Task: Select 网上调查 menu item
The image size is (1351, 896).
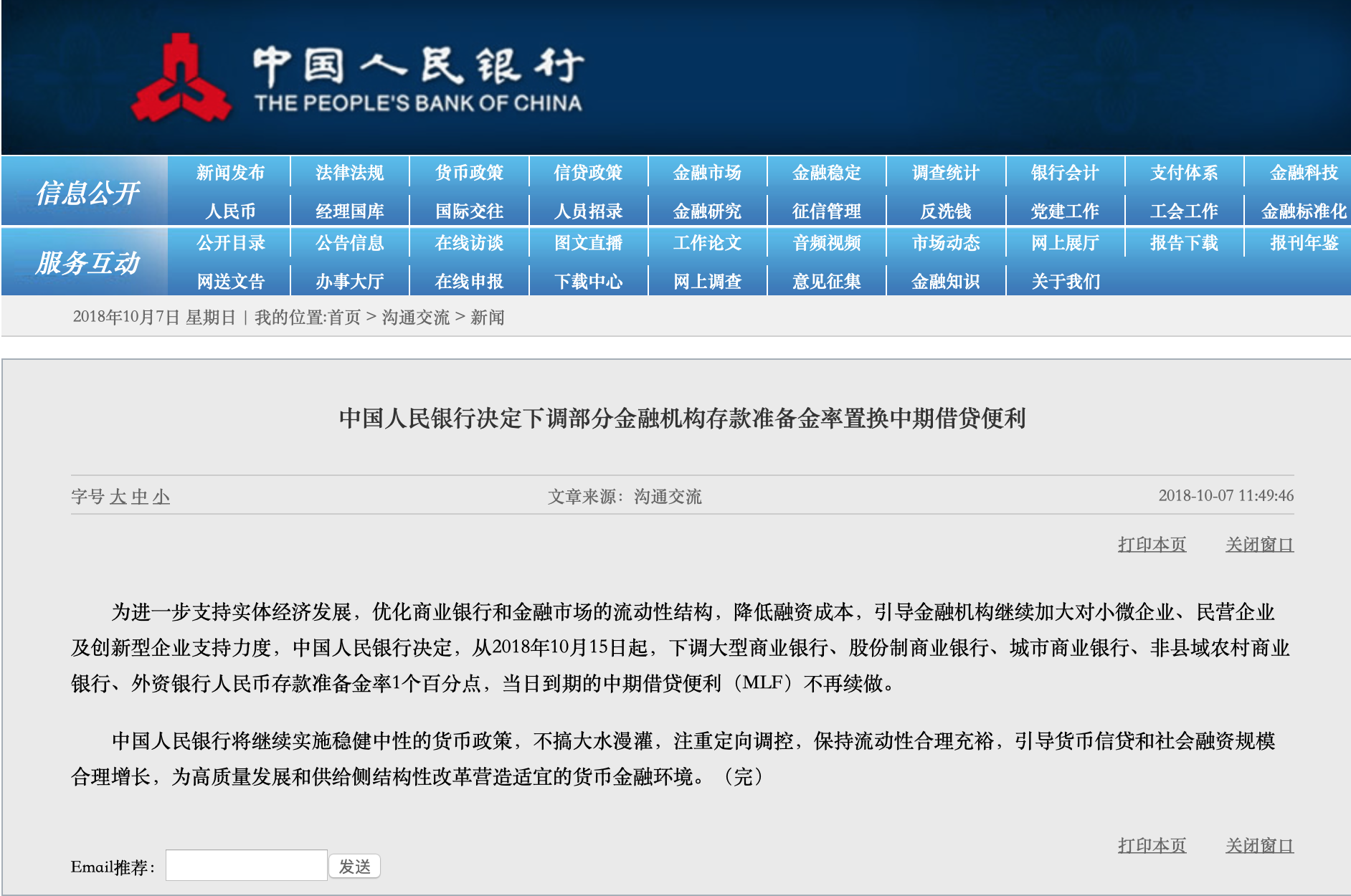Action: [x=707, y=282]
